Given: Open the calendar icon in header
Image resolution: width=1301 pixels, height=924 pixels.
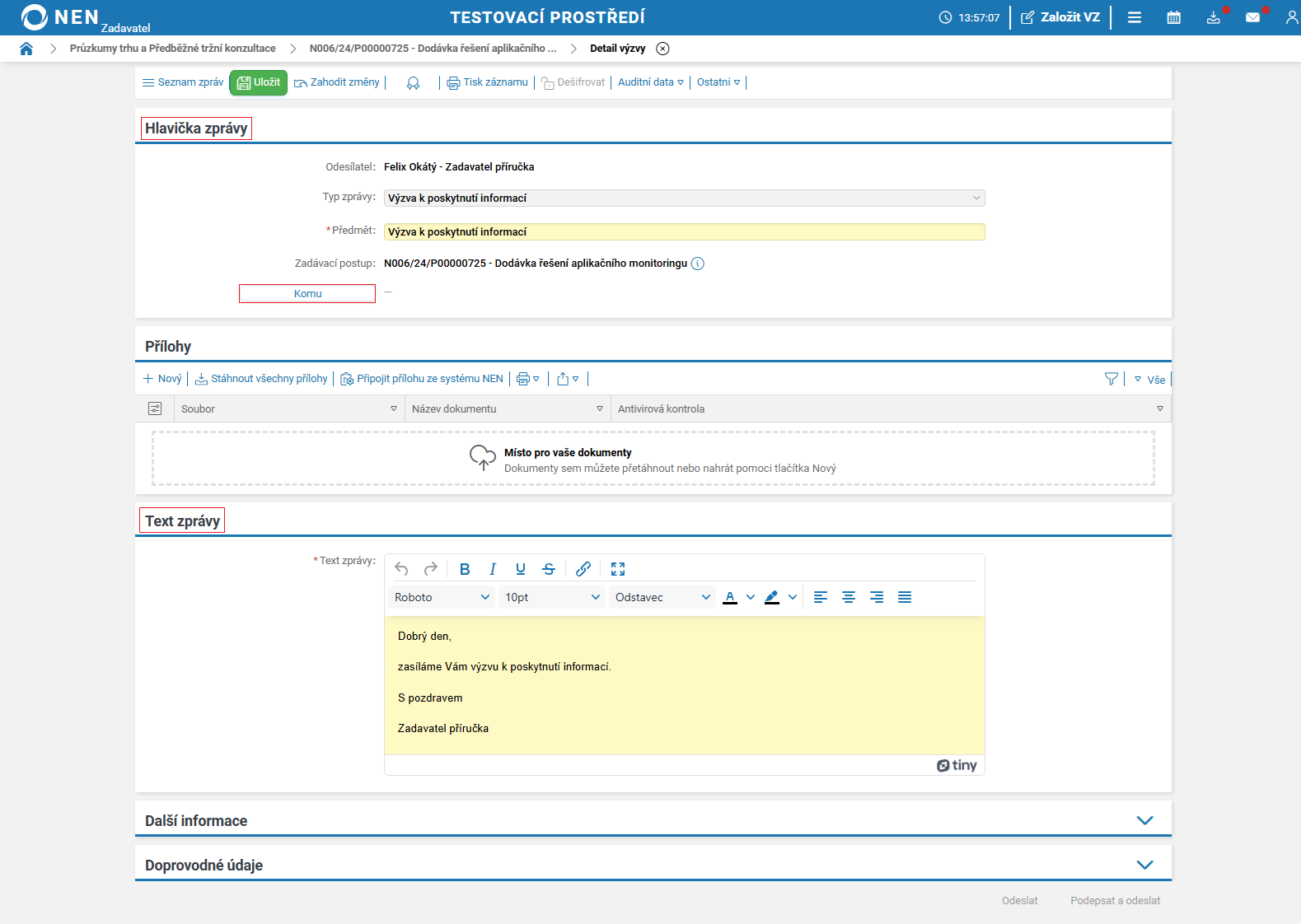Looking at the screenshot, I should coord(1173,17).
